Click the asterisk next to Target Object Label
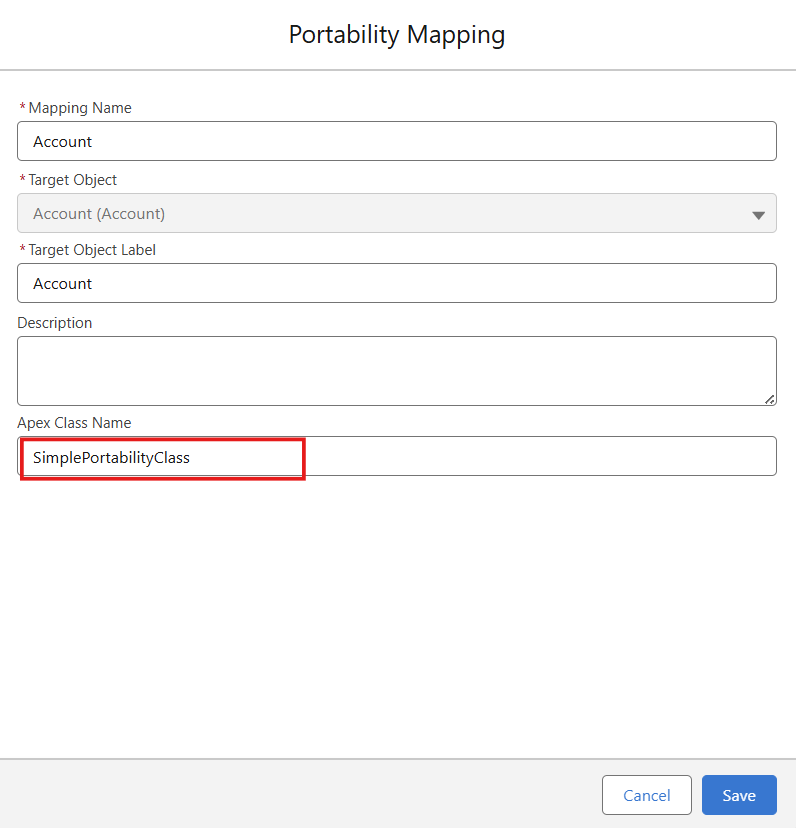 [x=22, y=250]
